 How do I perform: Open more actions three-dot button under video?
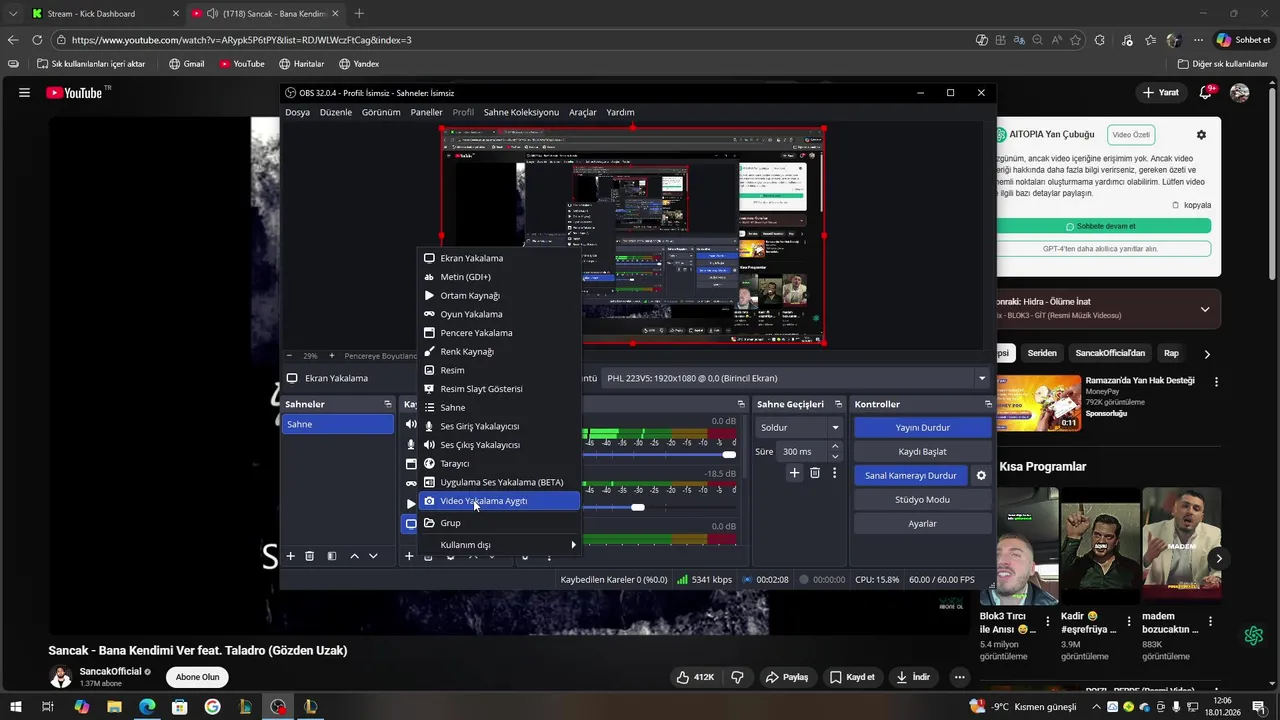[959, 677]
